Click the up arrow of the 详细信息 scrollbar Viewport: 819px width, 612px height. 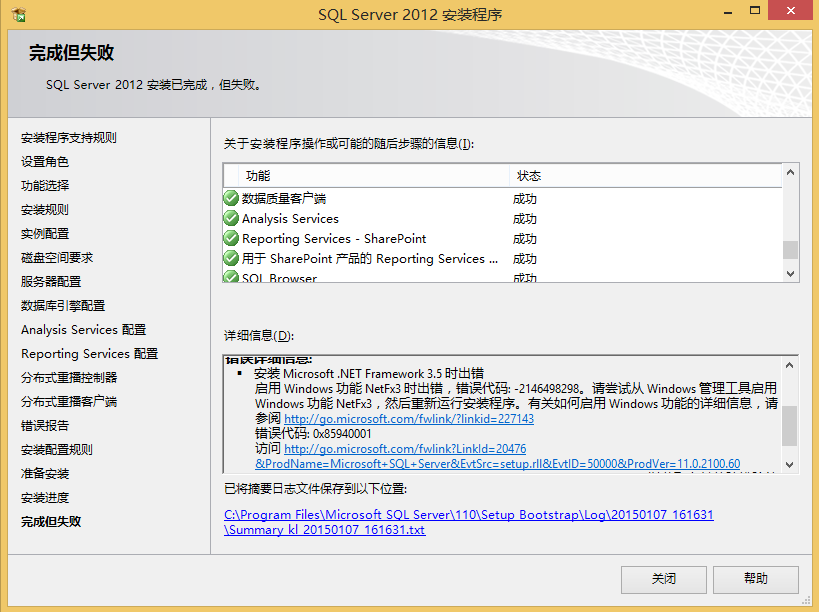coord(790,366)
